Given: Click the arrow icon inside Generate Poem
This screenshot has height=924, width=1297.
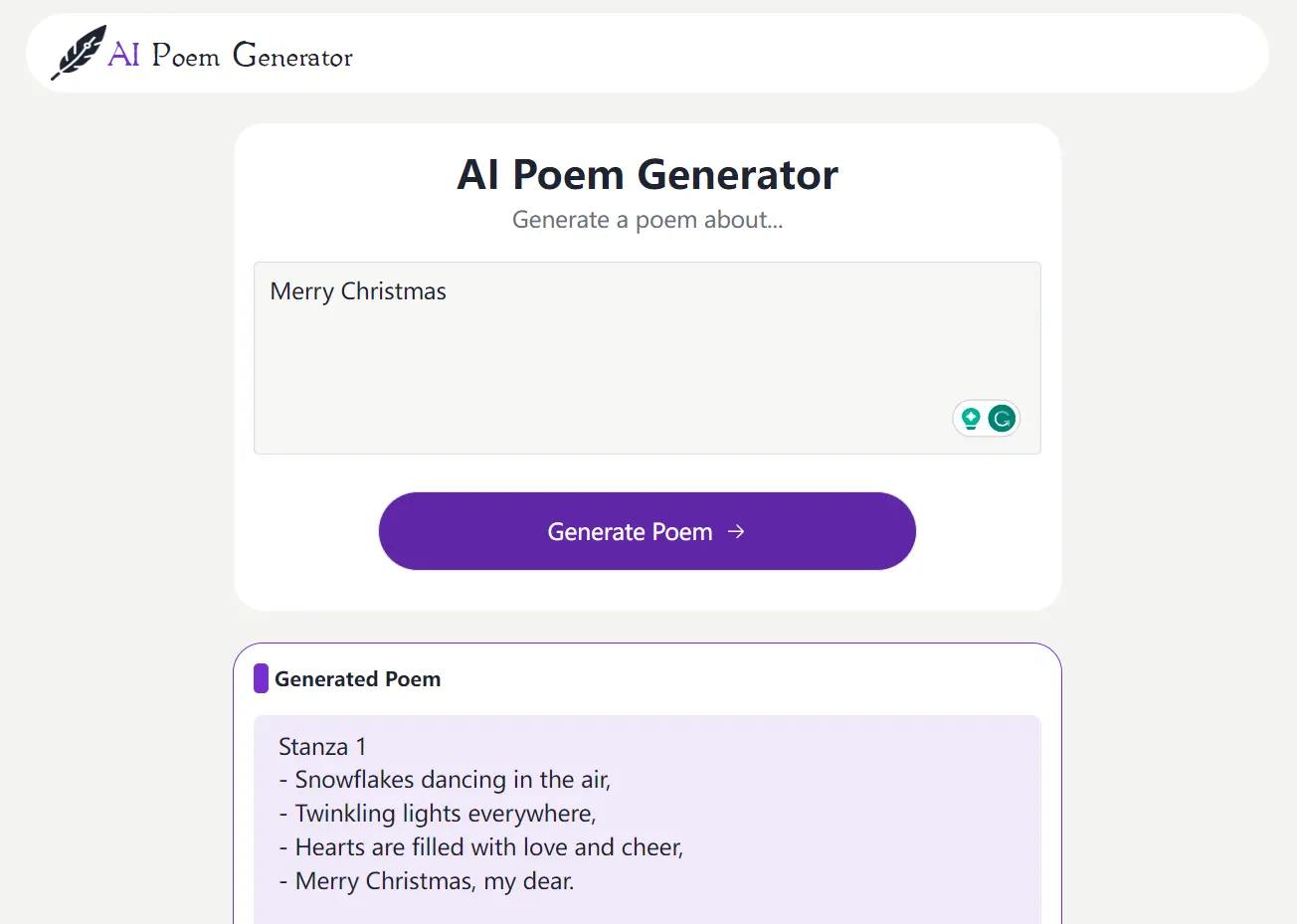Looking at the screenshot, I should tap(736, 531).
